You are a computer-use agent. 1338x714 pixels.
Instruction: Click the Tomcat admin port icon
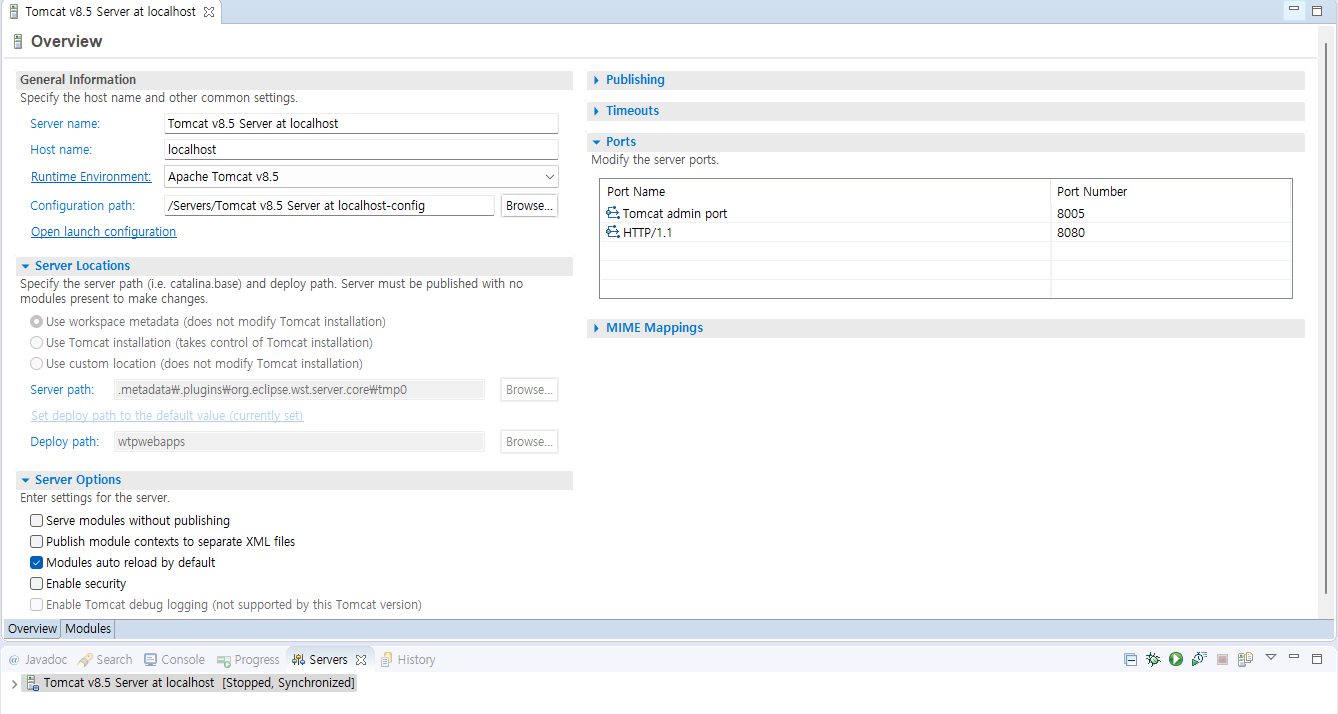[613, 213]
